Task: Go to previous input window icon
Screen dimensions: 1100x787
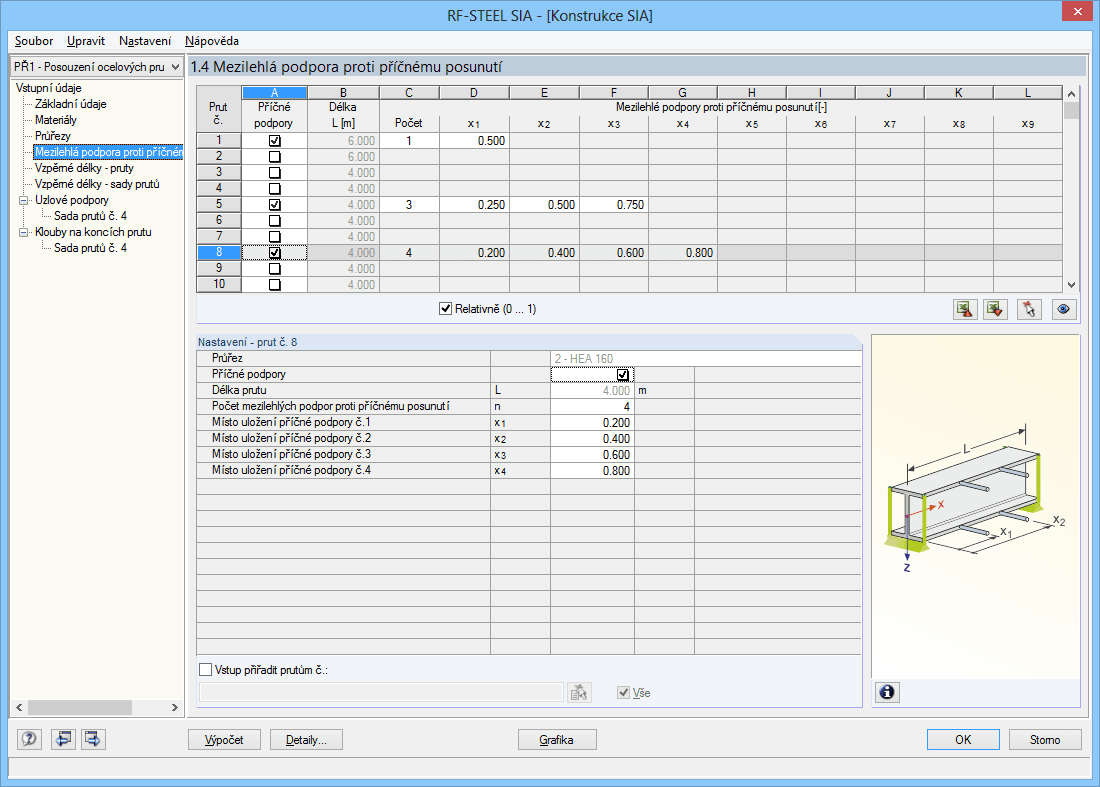Action: [63, 739]
